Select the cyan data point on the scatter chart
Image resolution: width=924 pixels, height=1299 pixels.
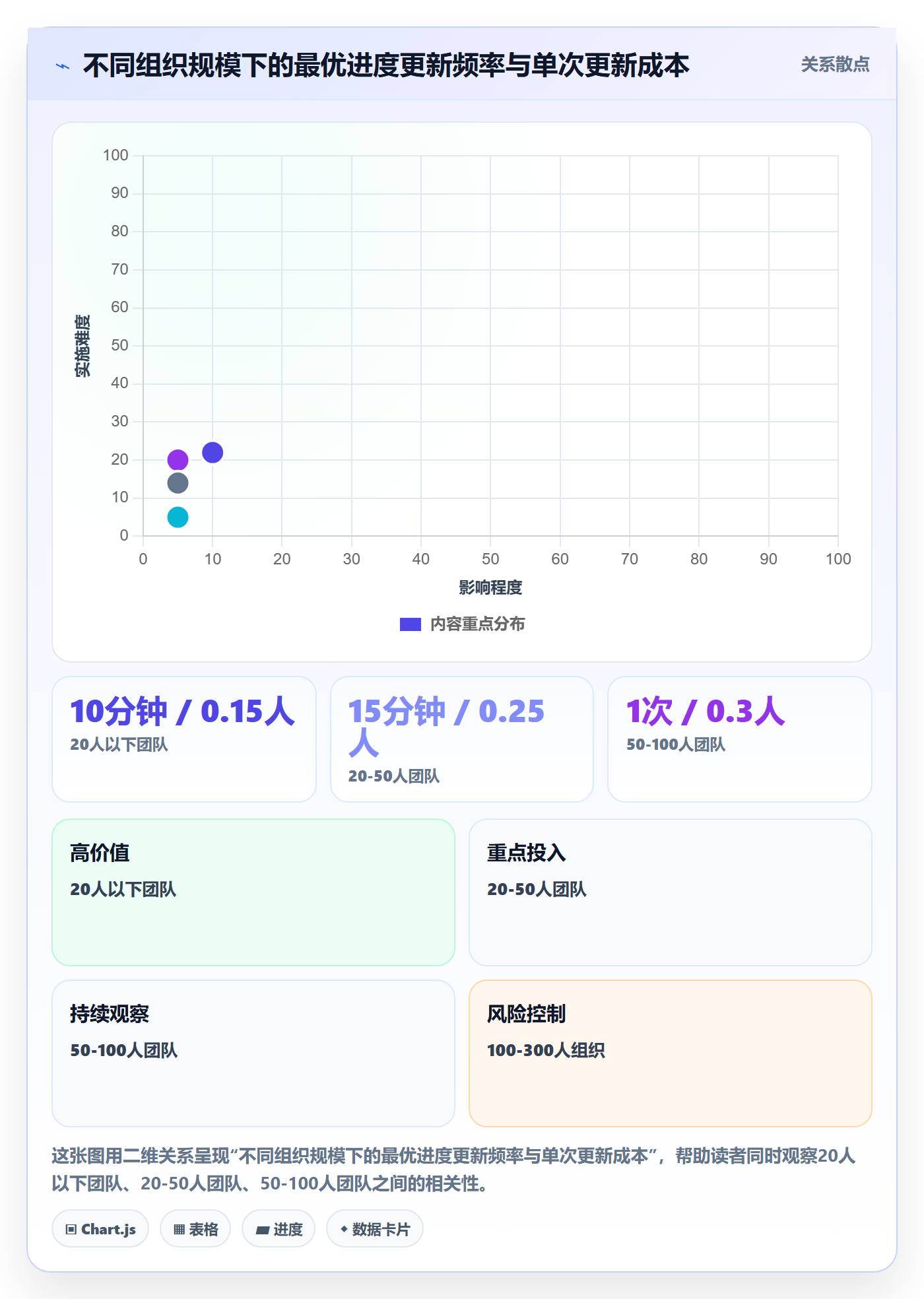178,517
